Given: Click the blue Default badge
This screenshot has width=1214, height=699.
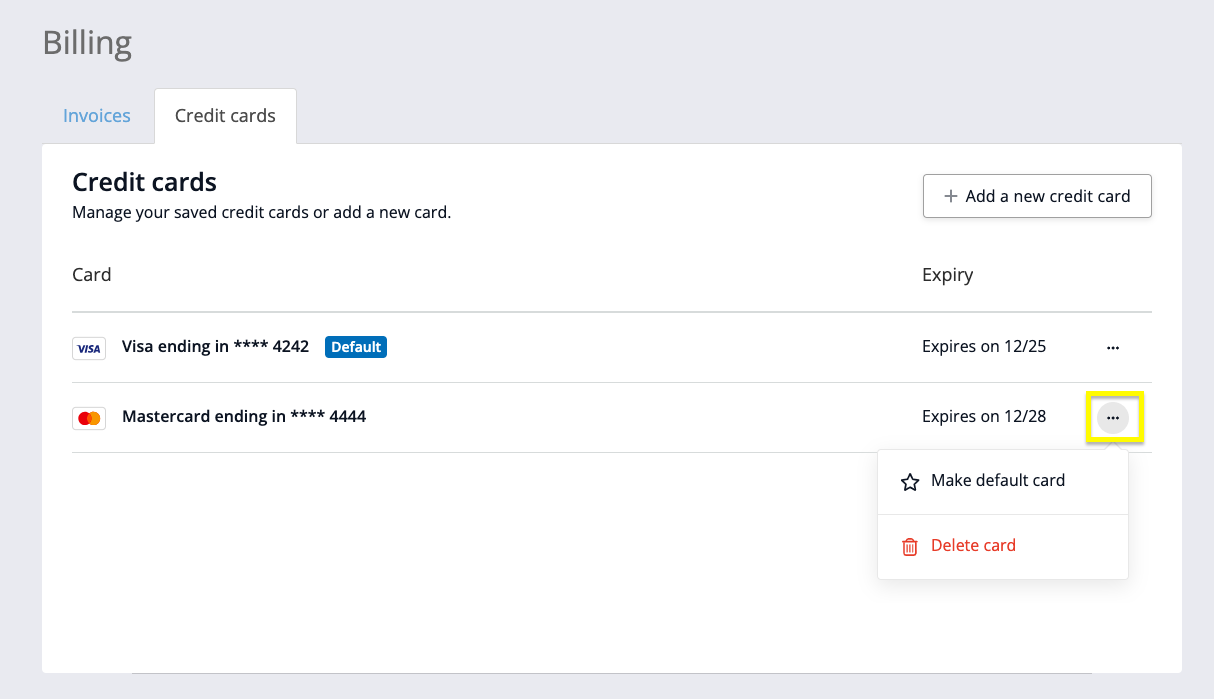Looking at the screenshot, I should (x=356, y=347).
